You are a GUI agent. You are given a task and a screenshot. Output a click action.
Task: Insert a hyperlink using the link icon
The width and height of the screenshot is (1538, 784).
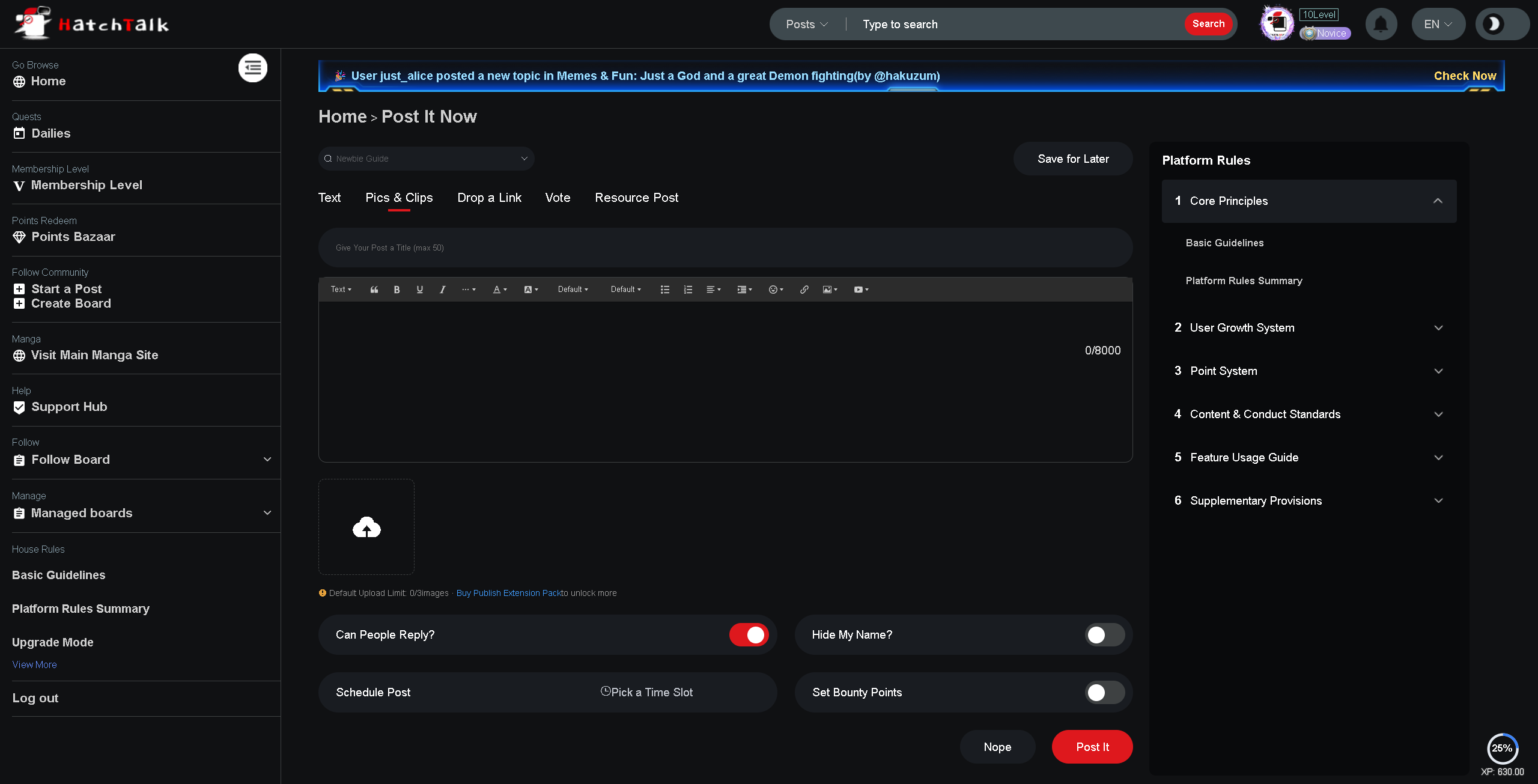[x=804, y=290]
